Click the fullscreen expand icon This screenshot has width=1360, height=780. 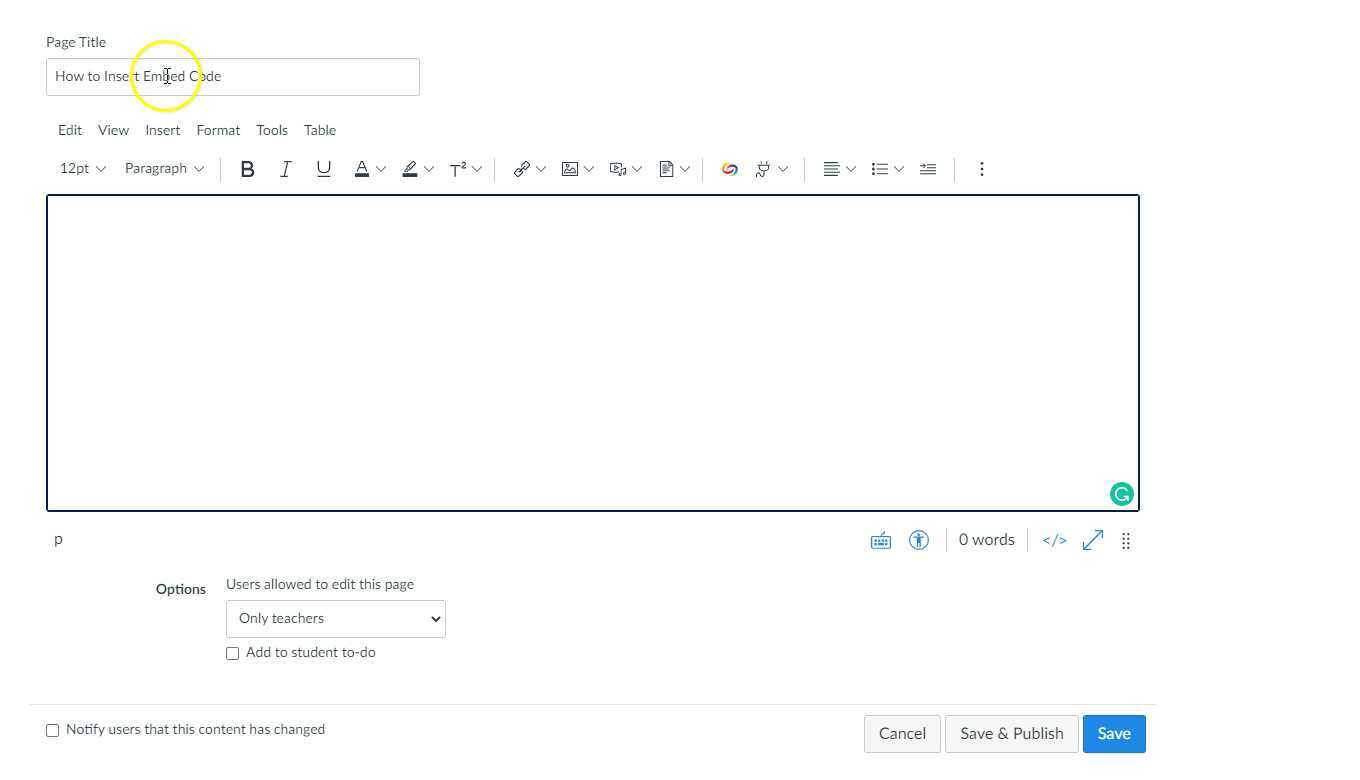click(1092, 540)
